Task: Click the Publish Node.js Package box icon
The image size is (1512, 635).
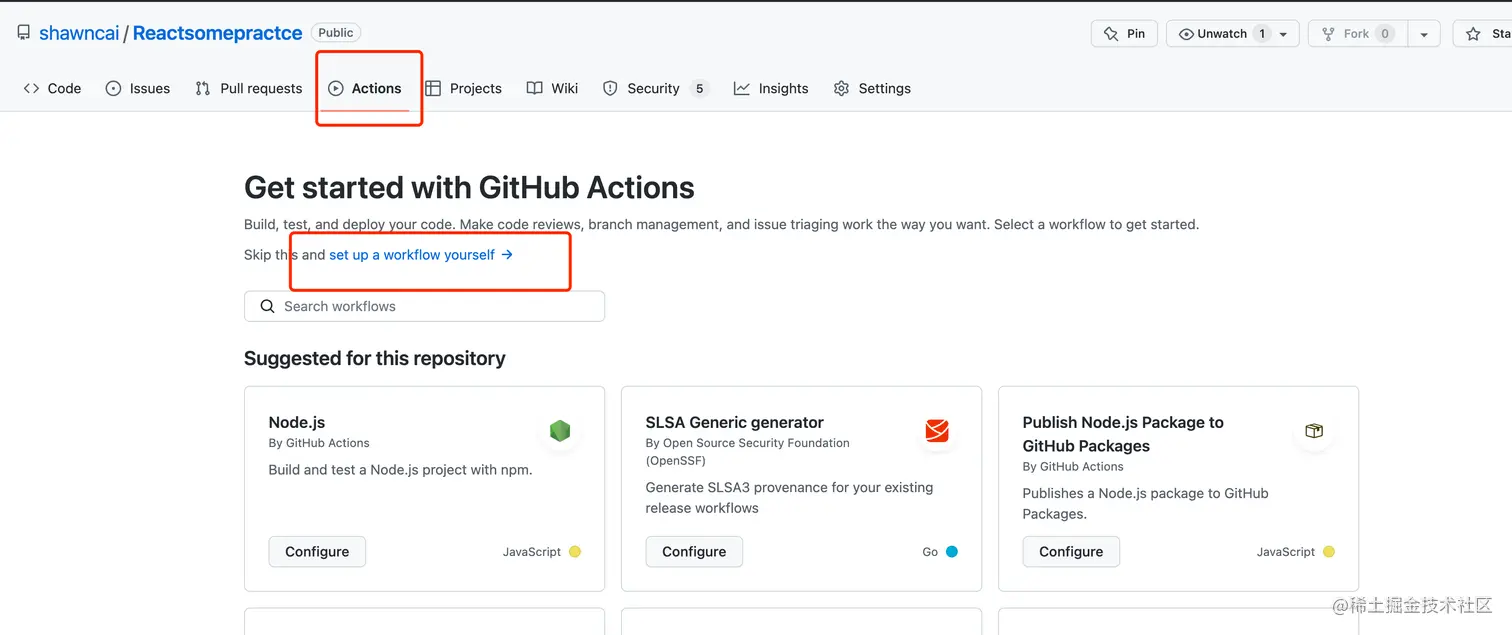Action: point(1314,431)
